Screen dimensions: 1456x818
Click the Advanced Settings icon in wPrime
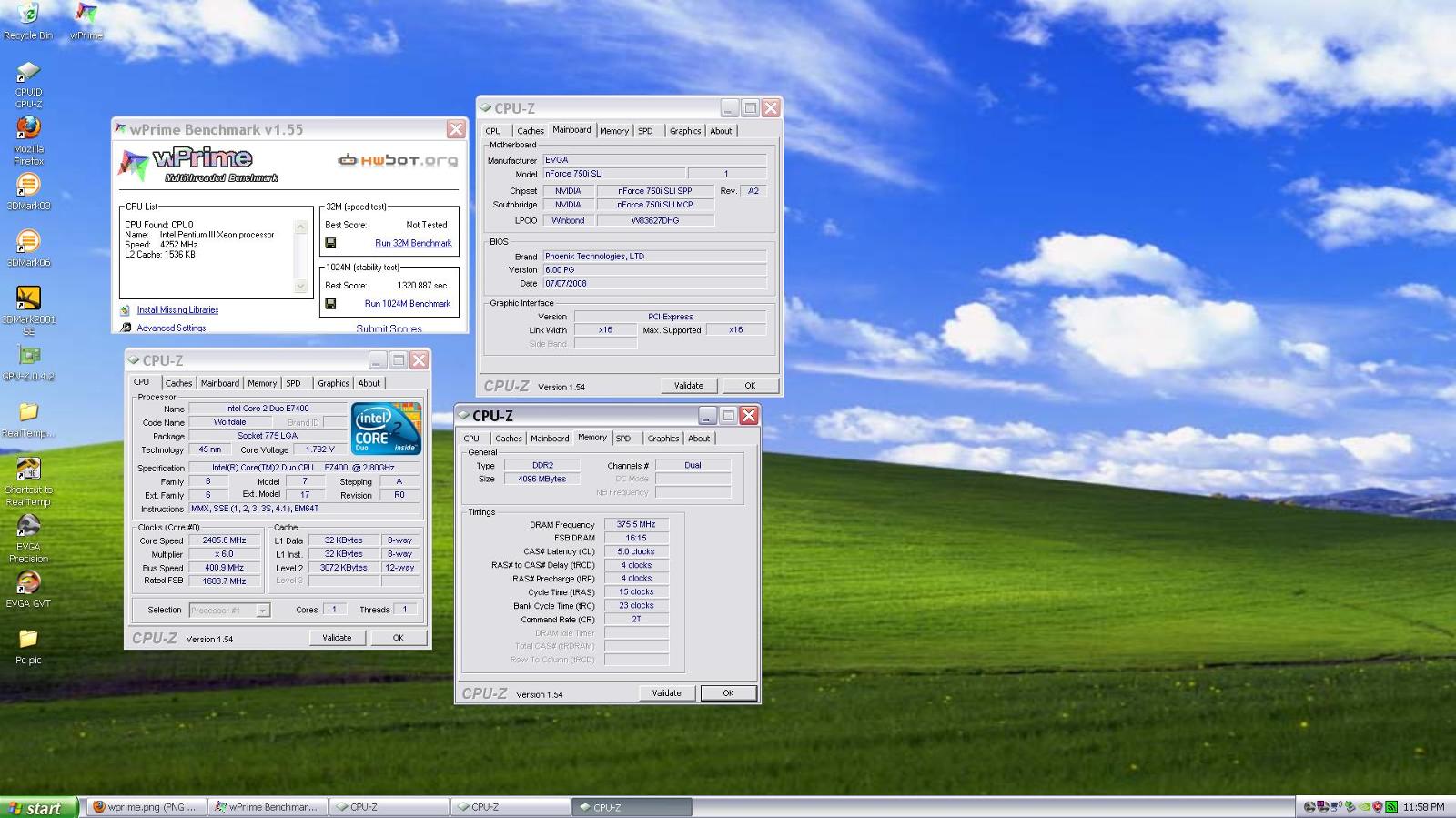pos(126,328)
